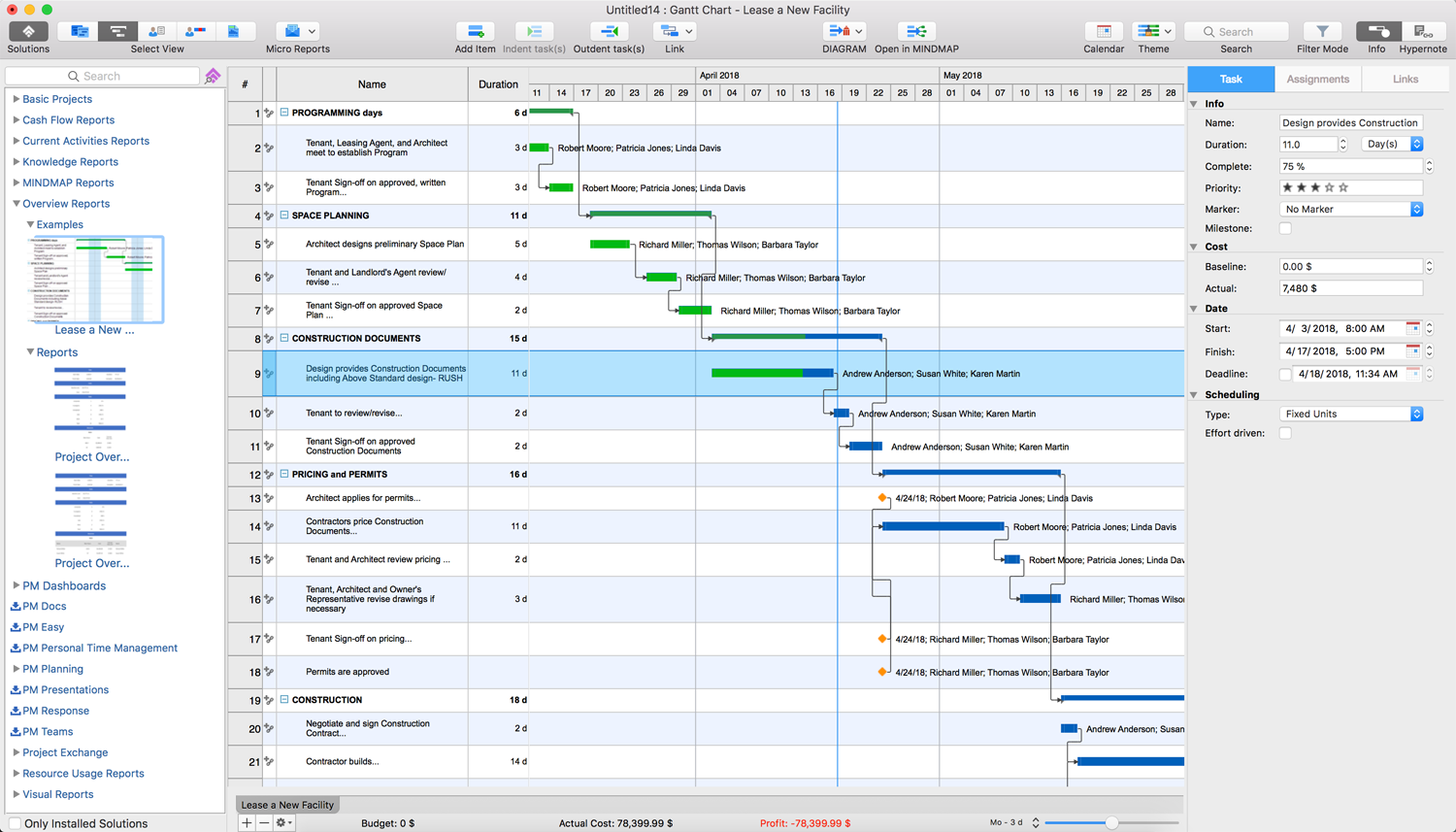The height and width of the screenshot is (832, 1456).
Task: Switch to the Links tab
Action: pos(1405,80)
